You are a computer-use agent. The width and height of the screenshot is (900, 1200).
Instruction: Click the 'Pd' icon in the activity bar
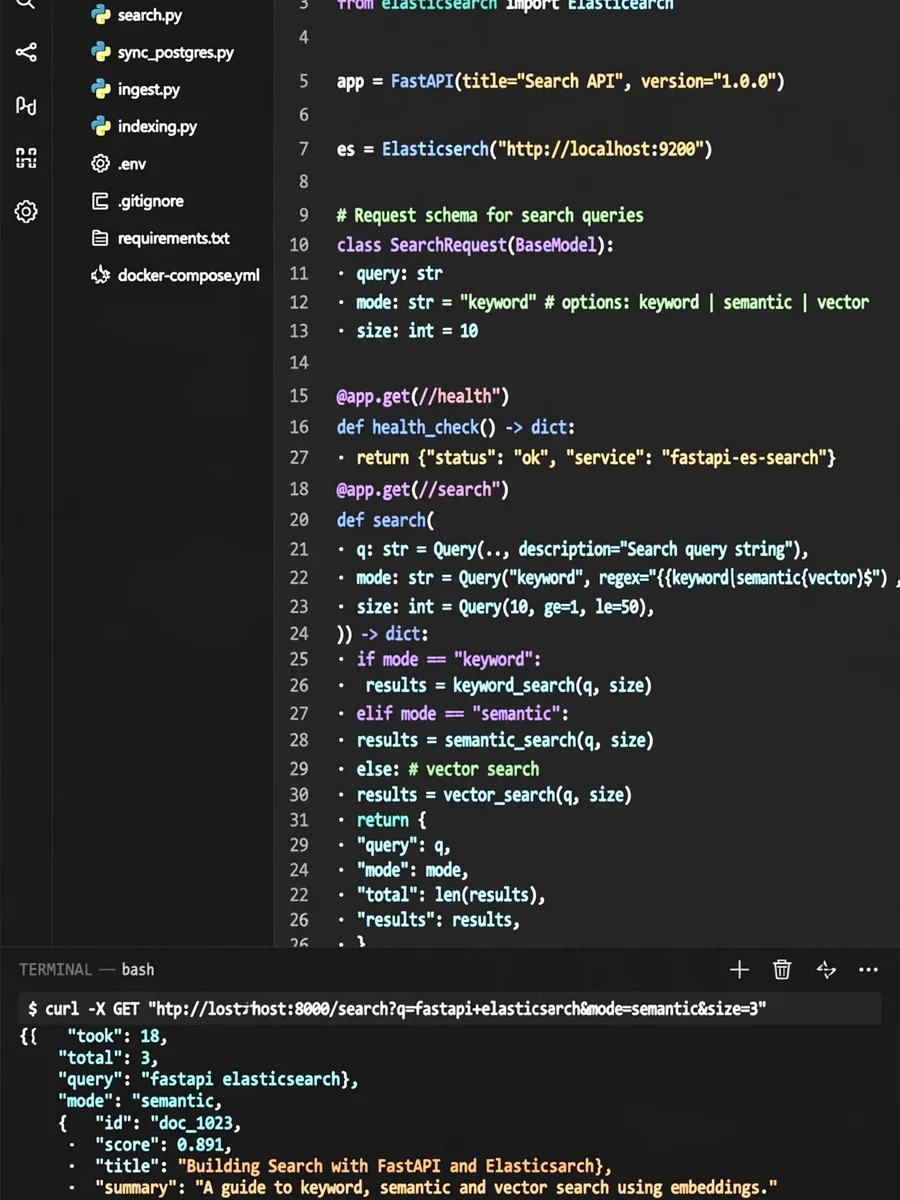pos(26,105)
